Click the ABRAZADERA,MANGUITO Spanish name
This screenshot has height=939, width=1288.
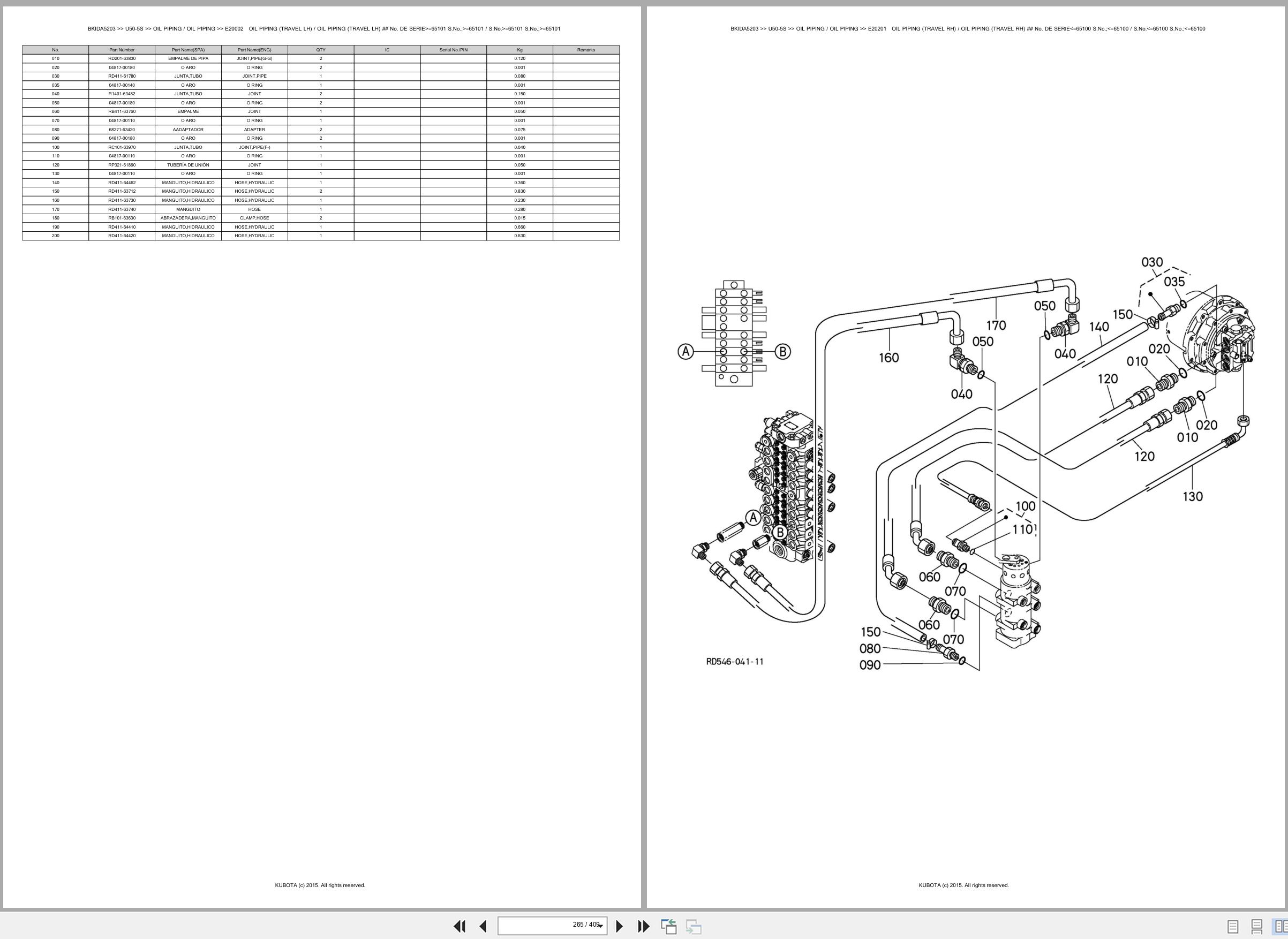(x=188, y=218)
